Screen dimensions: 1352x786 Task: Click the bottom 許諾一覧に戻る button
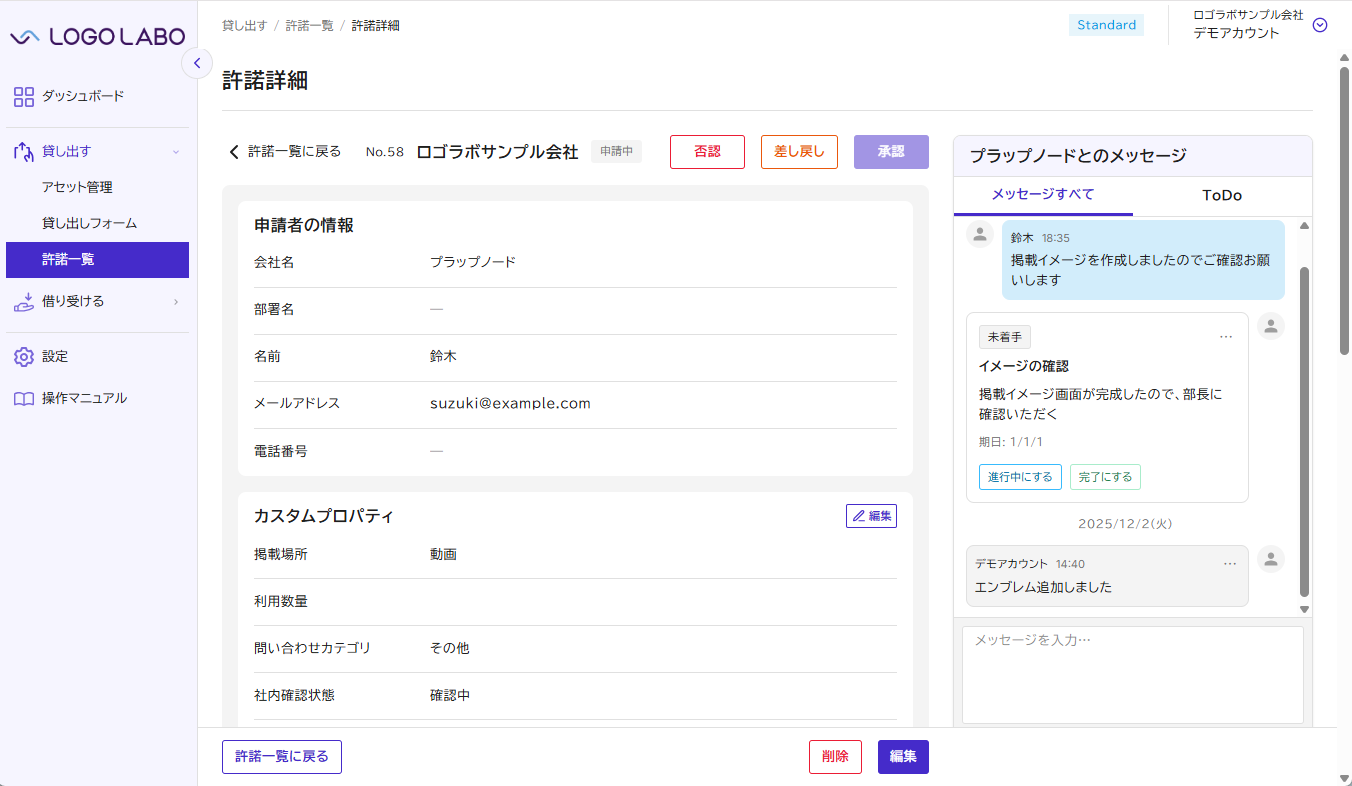click(282, 757)
